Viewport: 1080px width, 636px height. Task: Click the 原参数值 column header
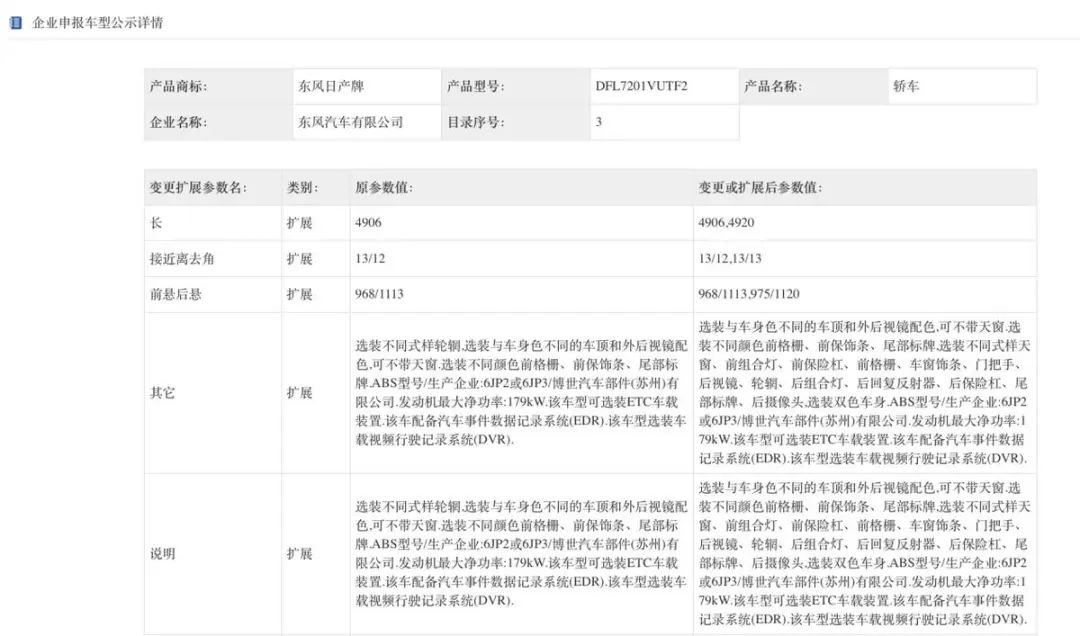coord(384,187)
